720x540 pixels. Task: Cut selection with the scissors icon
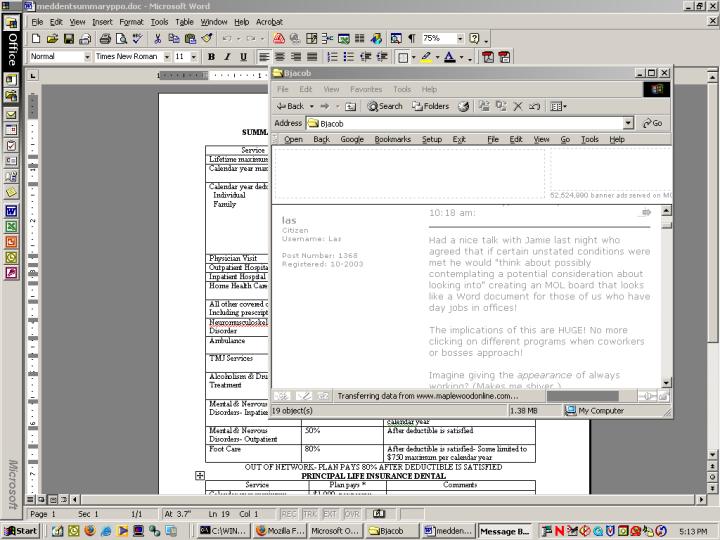pyautogui.click(x=158, y=39)
